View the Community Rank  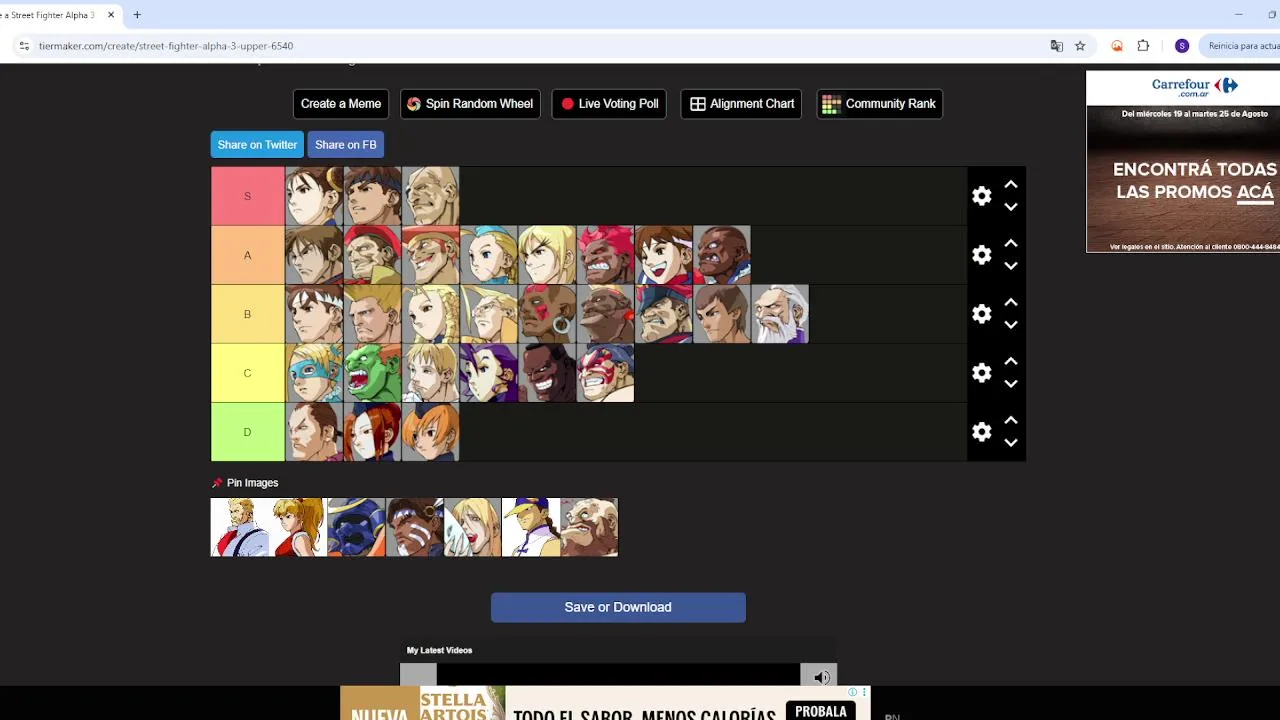880,104
